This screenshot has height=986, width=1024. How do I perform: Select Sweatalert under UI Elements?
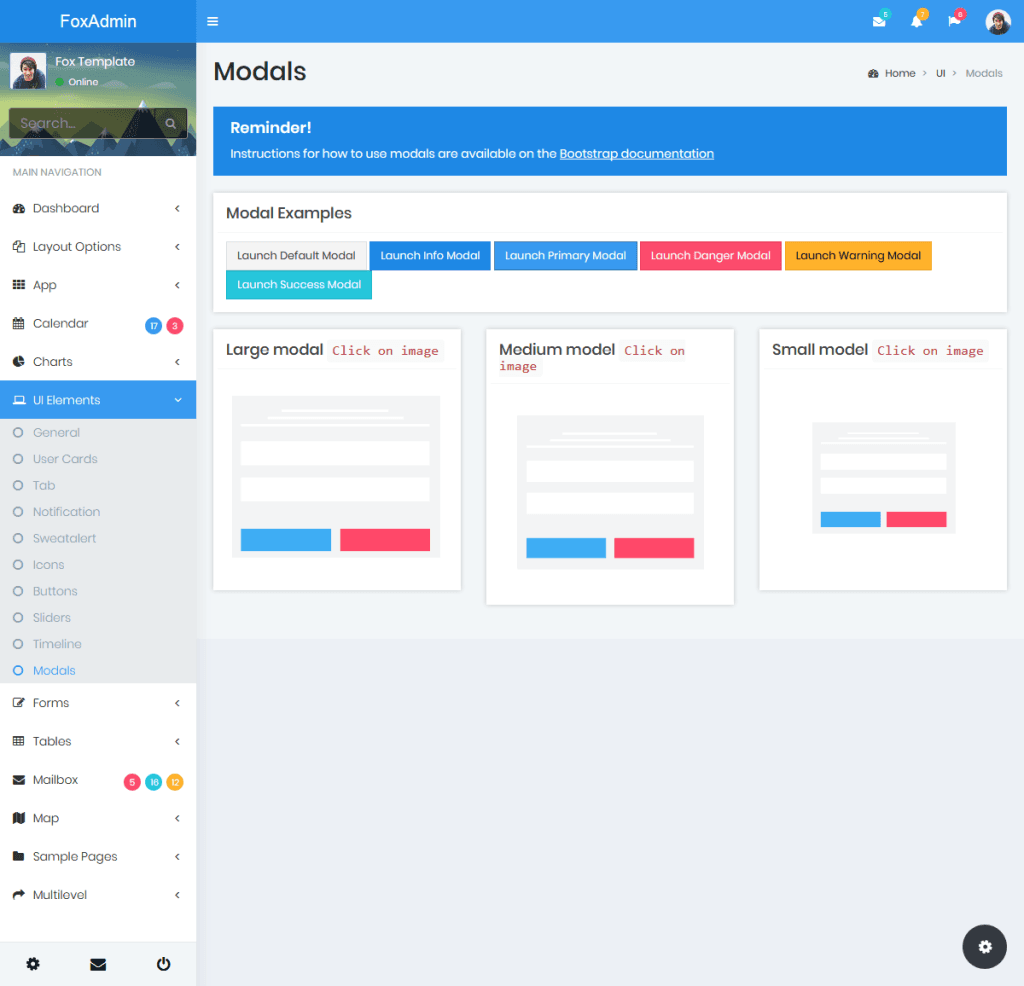pyautogui.click(x=64, y=538)
